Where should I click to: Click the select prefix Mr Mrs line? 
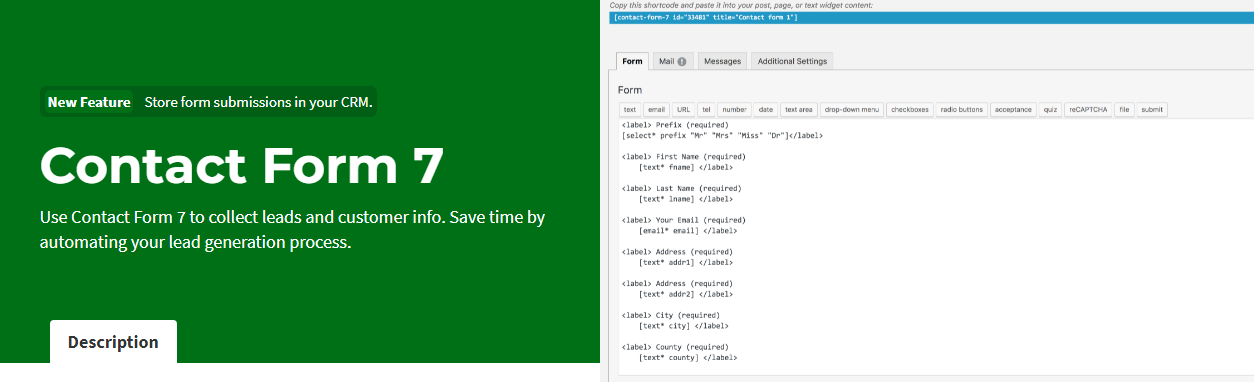click(722, 135)
